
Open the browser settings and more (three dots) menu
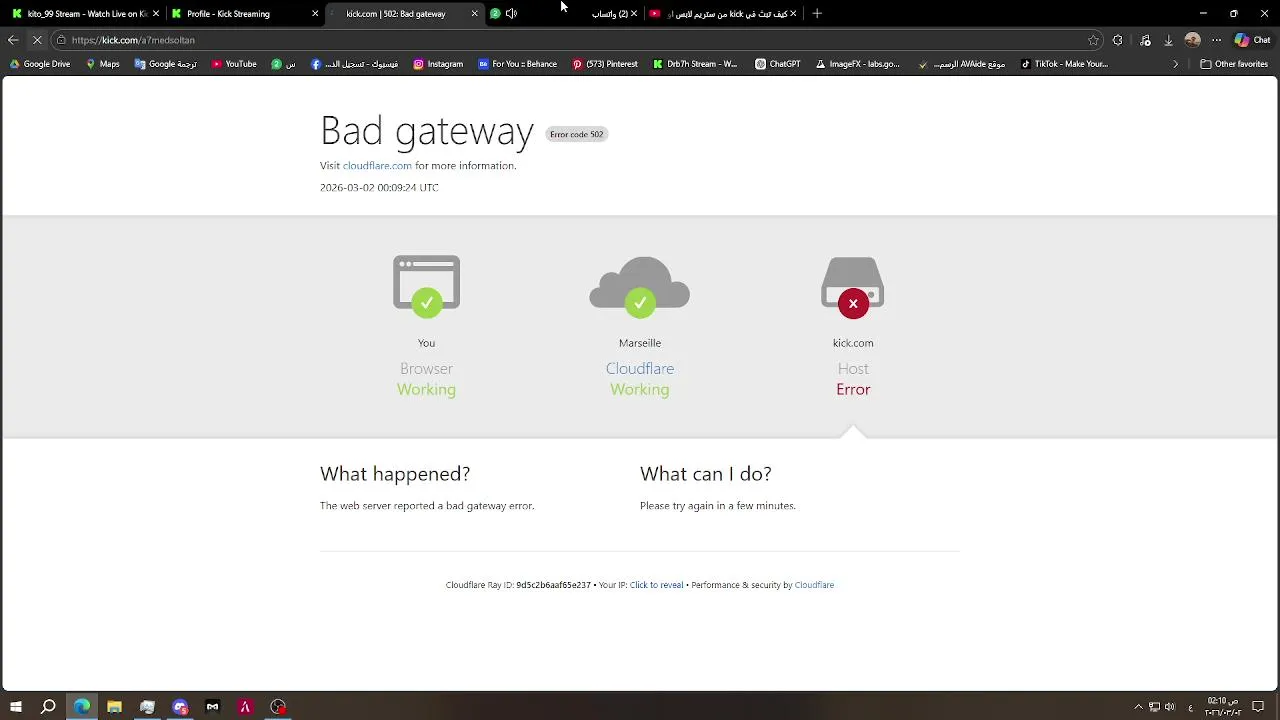[x=1216, y=40]
